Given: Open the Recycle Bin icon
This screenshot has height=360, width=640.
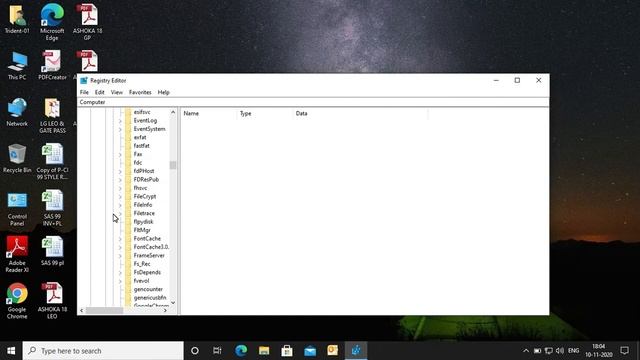Looking at the screenshot, I should (x=17, y=158).
